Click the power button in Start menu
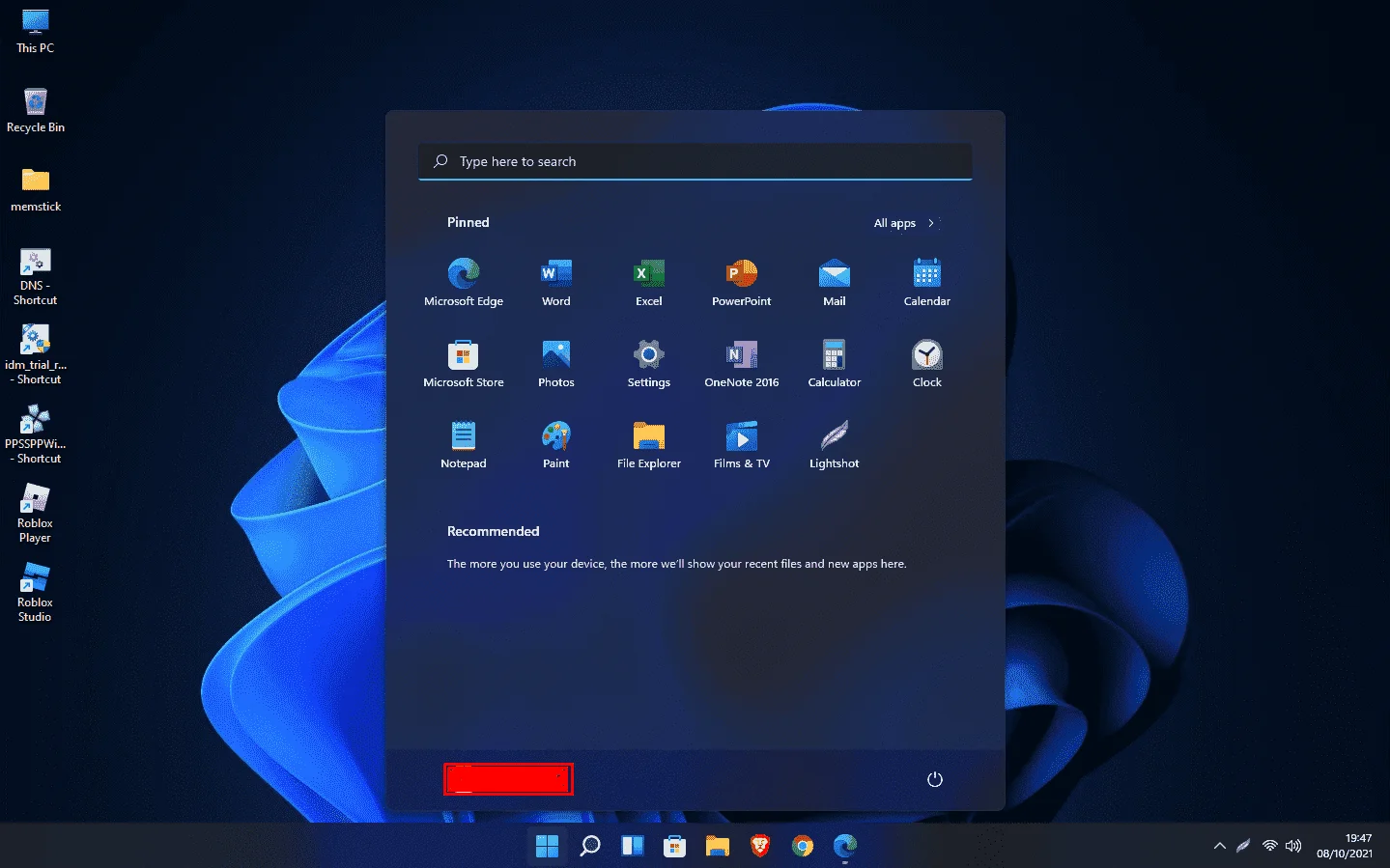 point(935,779)
